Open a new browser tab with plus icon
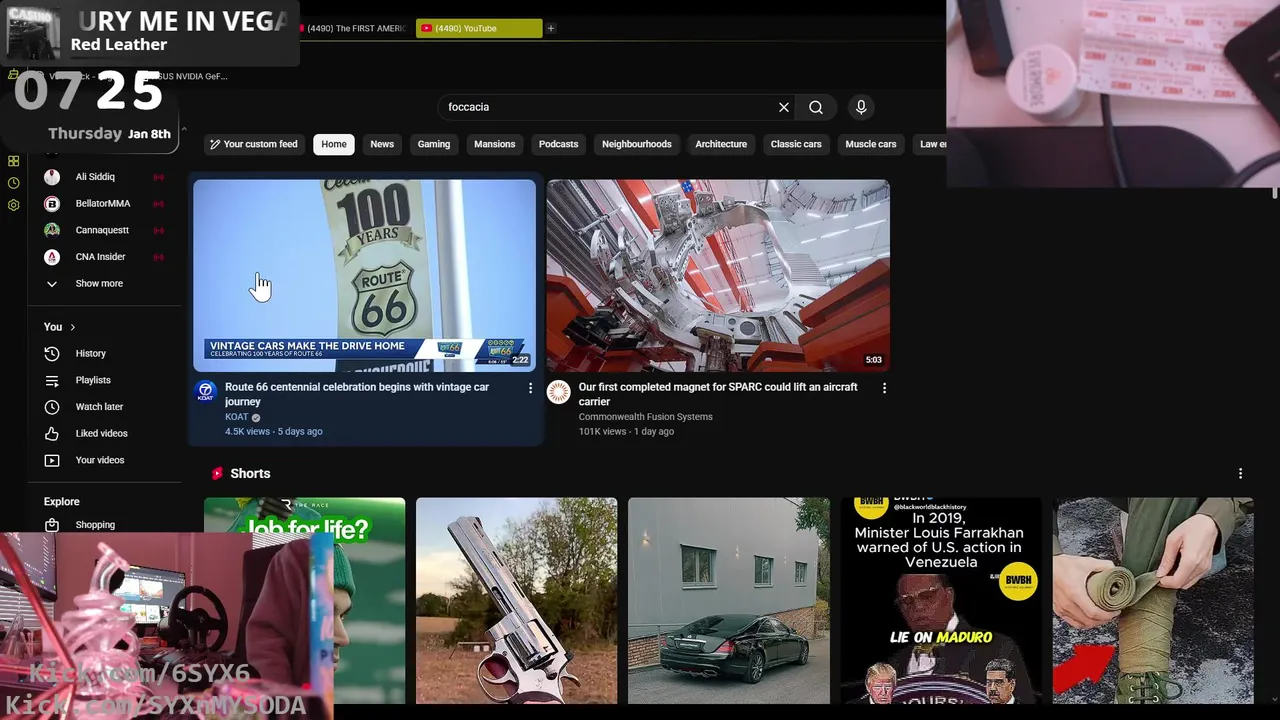Image resolution: width=1280 pixels, height=720 pixels. (x=551, y=28)
